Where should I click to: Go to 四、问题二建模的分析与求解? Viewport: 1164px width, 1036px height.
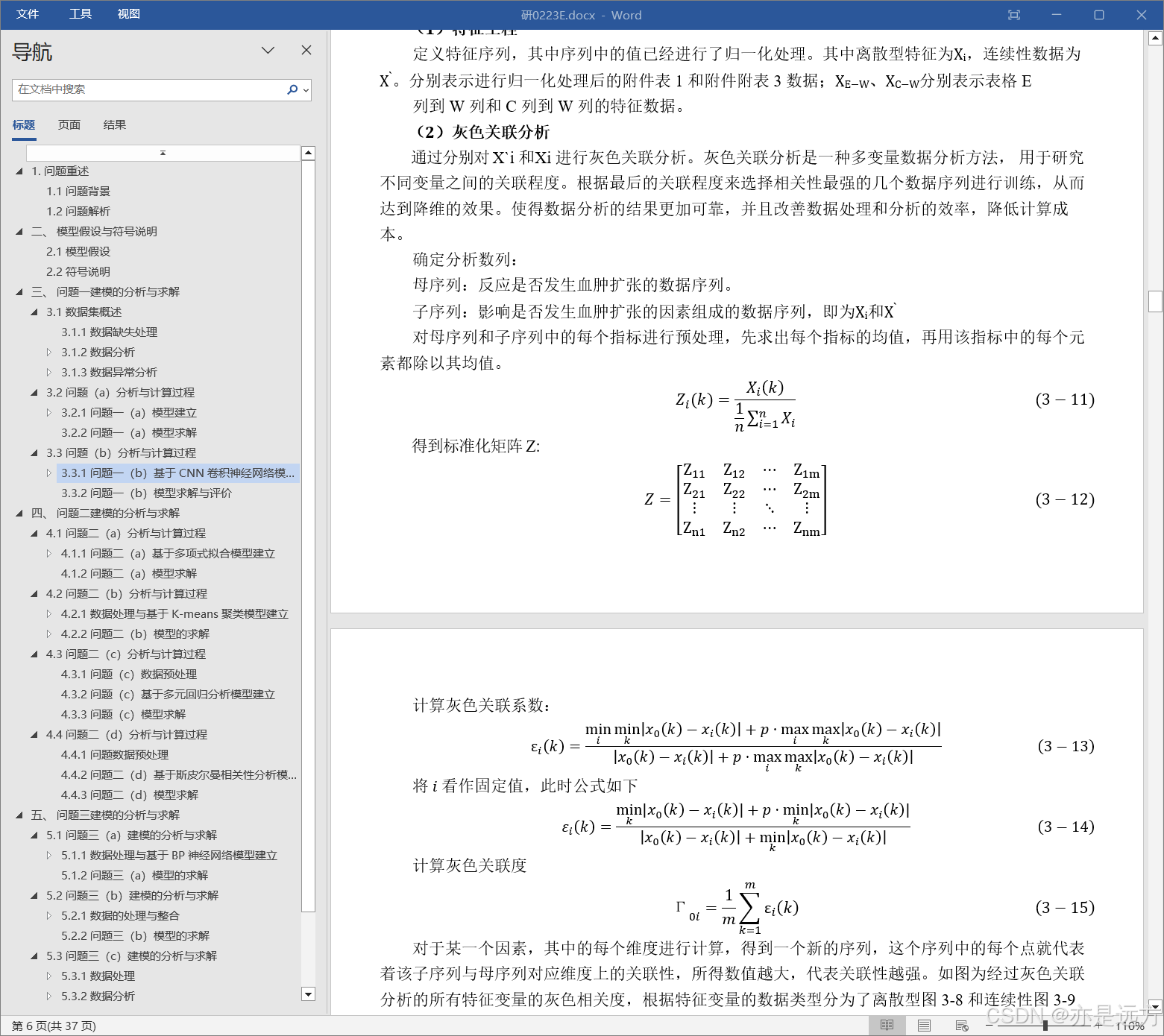point(105,514)
